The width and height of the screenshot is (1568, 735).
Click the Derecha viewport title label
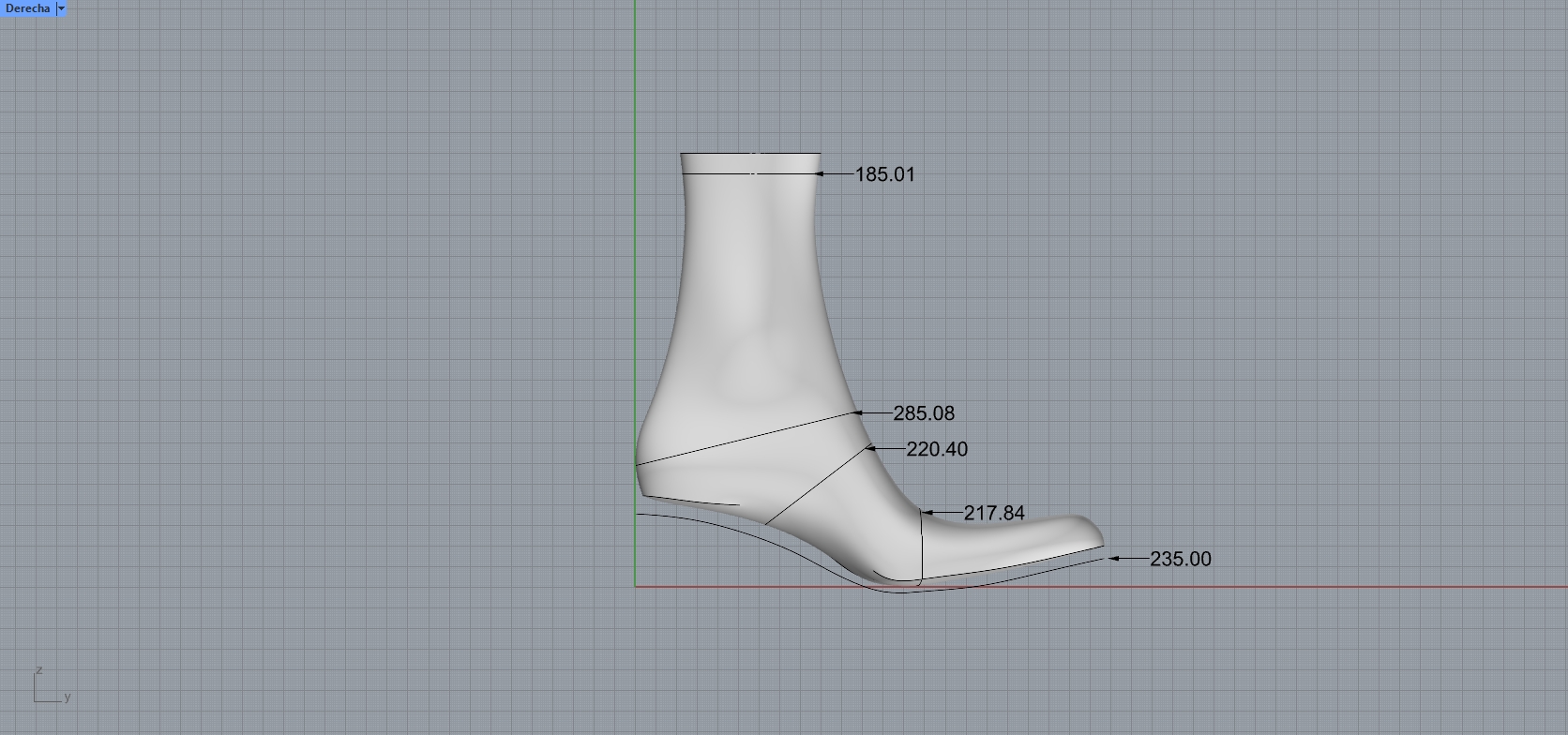pyautogui.click(x=27, y=8)
